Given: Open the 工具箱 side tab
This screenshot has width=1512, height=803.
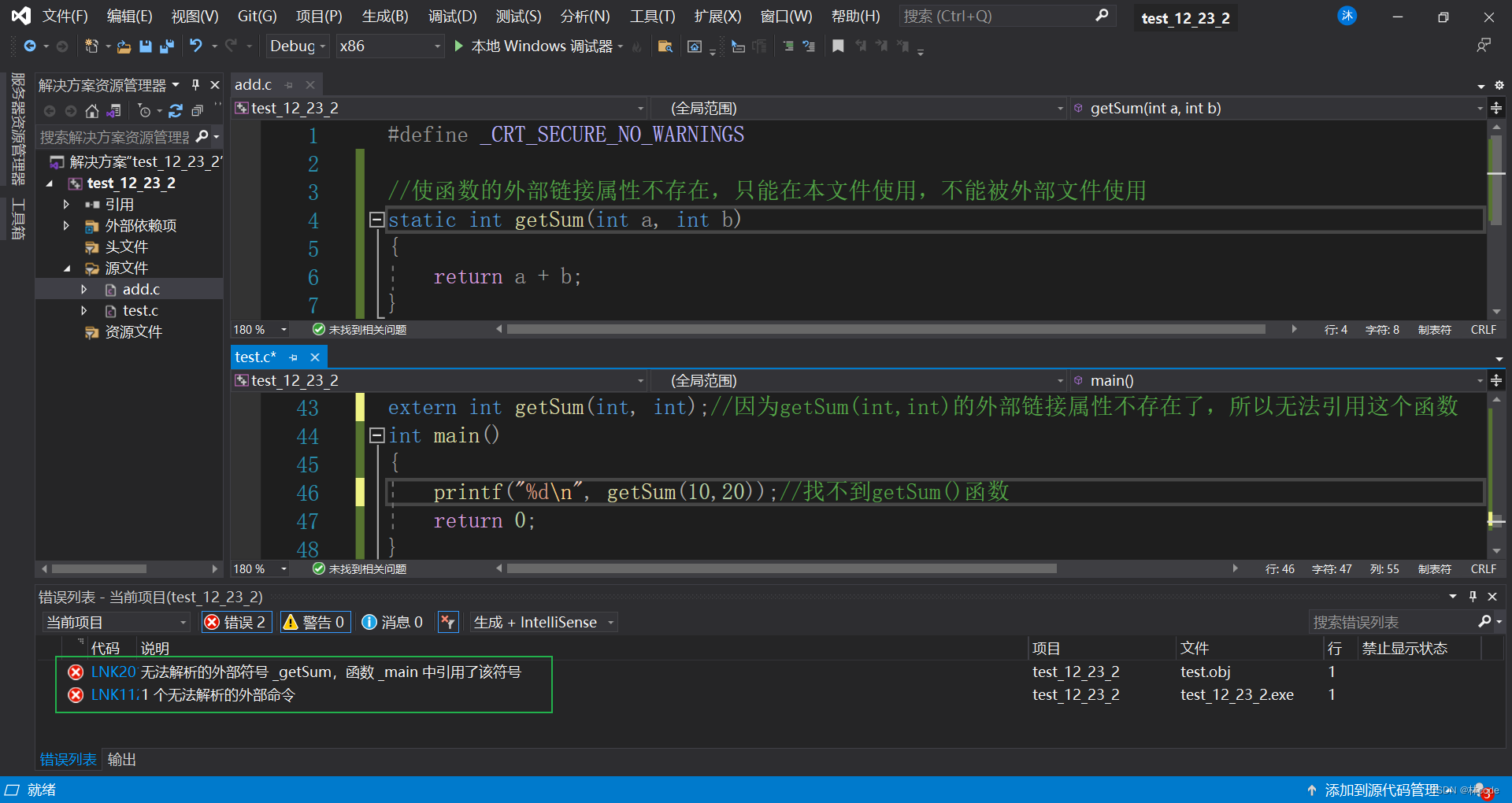Looking at the screenshot, I should (x=17, y=219).
